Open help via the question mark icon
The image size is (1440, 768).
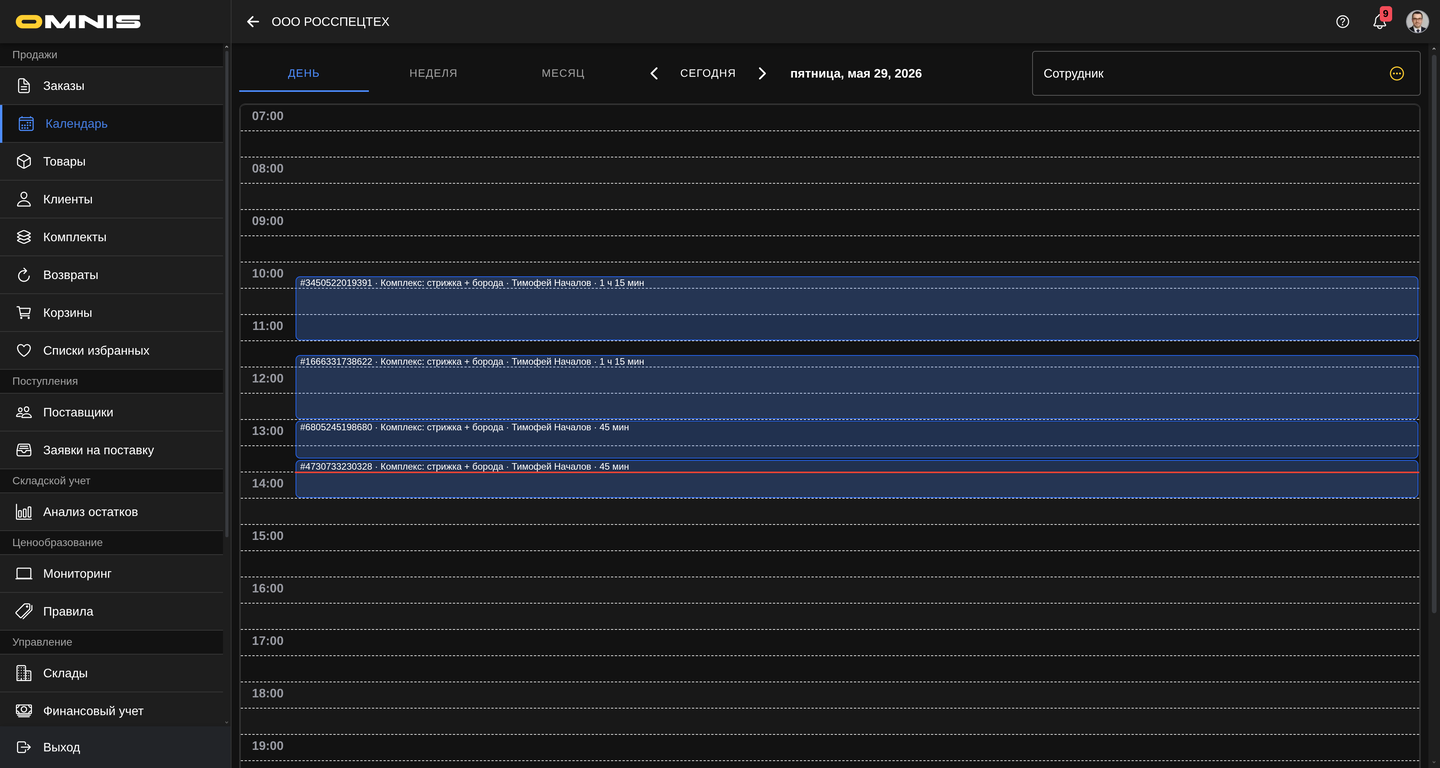[x=1343, y=22]
